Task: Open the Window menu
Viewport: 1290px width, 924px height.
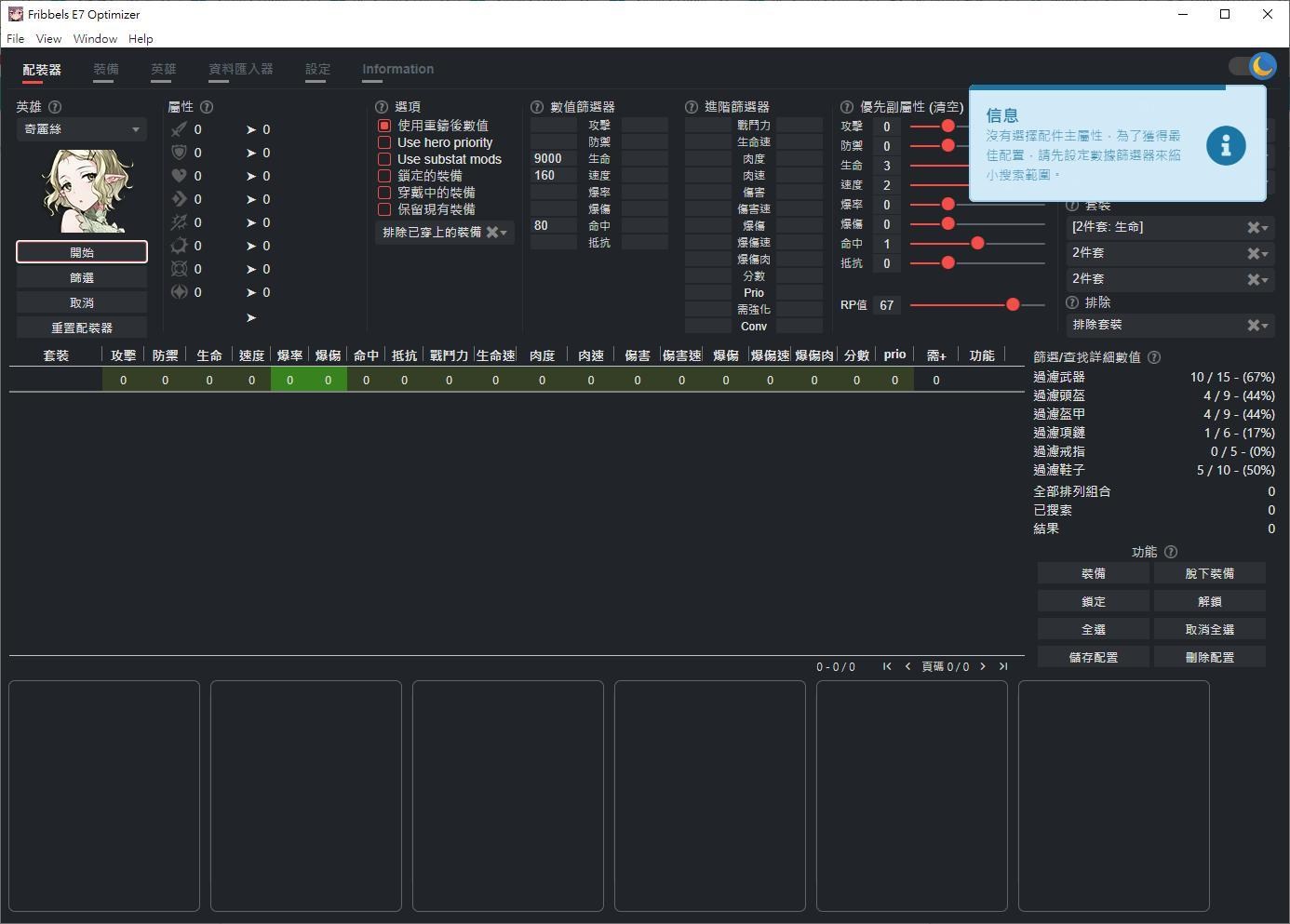Action: pos(95,39)
